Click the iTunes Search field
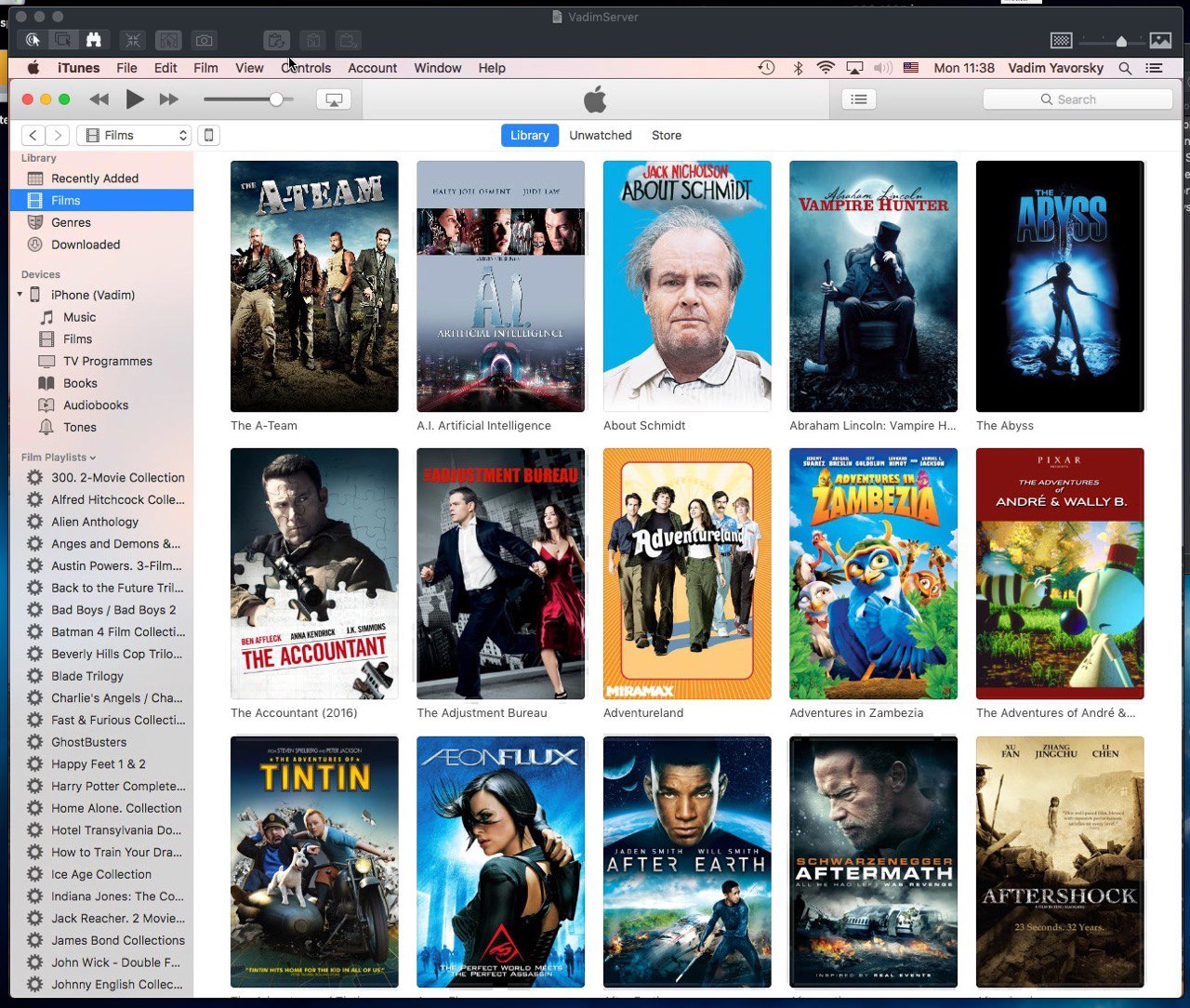Viewport: 1190px width, 1008px height. point(1077,99)
